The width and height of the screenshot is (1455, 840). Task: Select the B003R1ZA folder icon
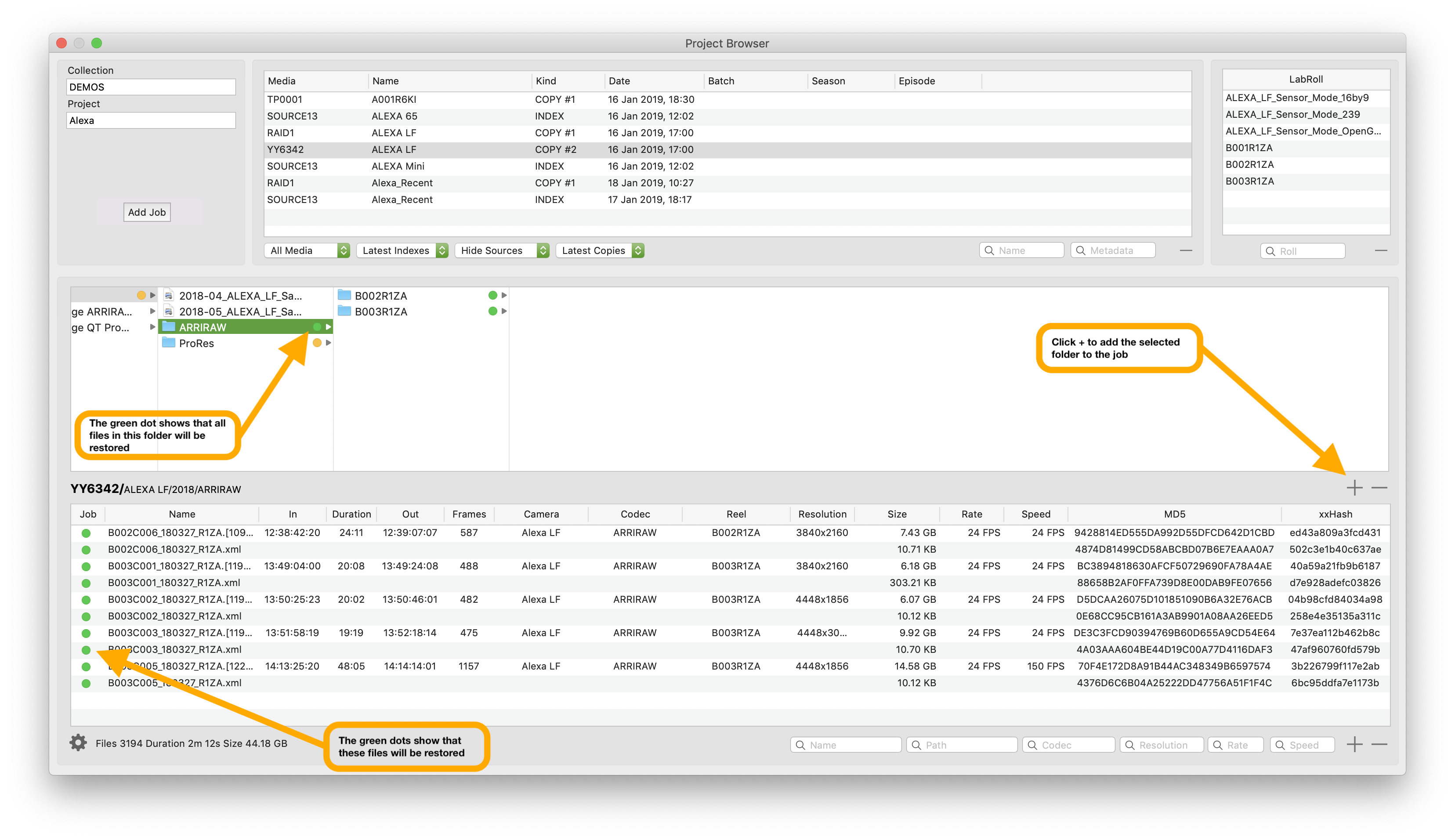point(344,311)
